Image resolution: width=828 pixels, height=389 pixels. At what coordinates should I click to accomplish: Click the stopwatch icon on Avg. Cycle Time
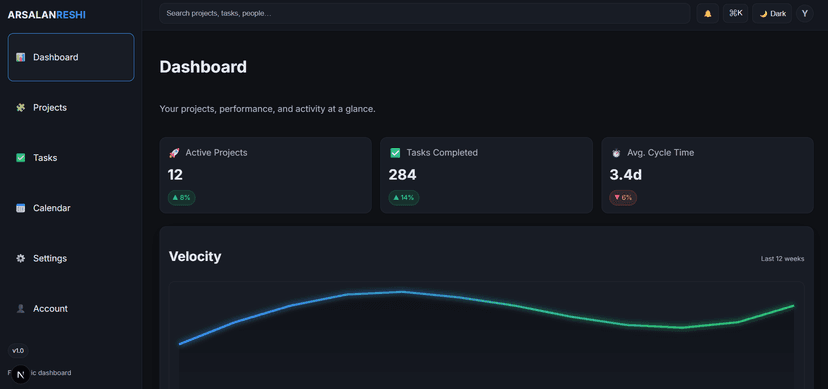coord(616,153)
